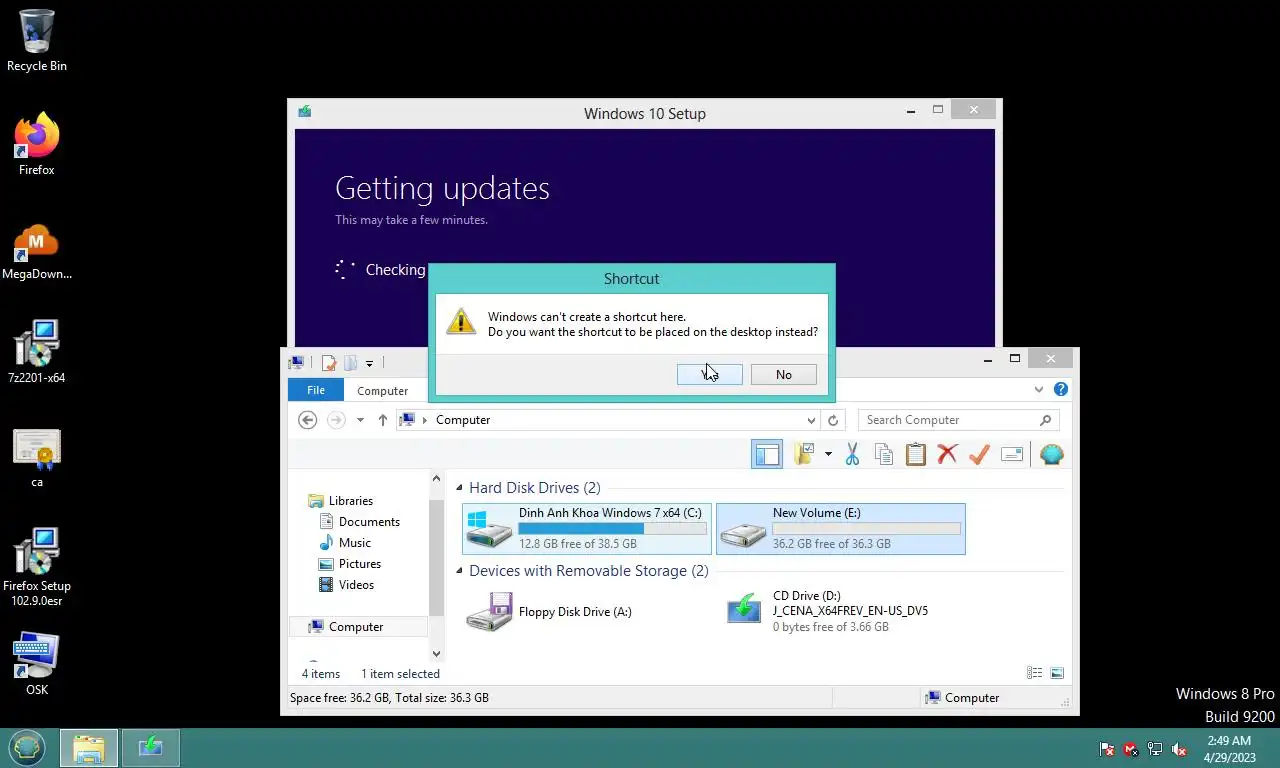Open the folder options dropdown arrow
The width and height of the screenshot is (1280, 768).
point(828,454)
